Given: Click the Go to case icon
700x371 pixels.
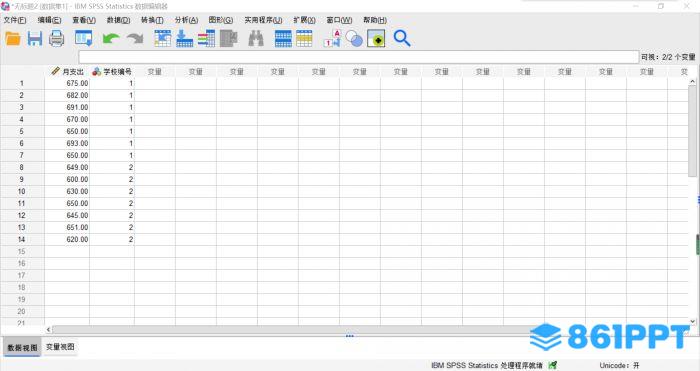Looking at the screenshot, I should (x=162, y=39).
